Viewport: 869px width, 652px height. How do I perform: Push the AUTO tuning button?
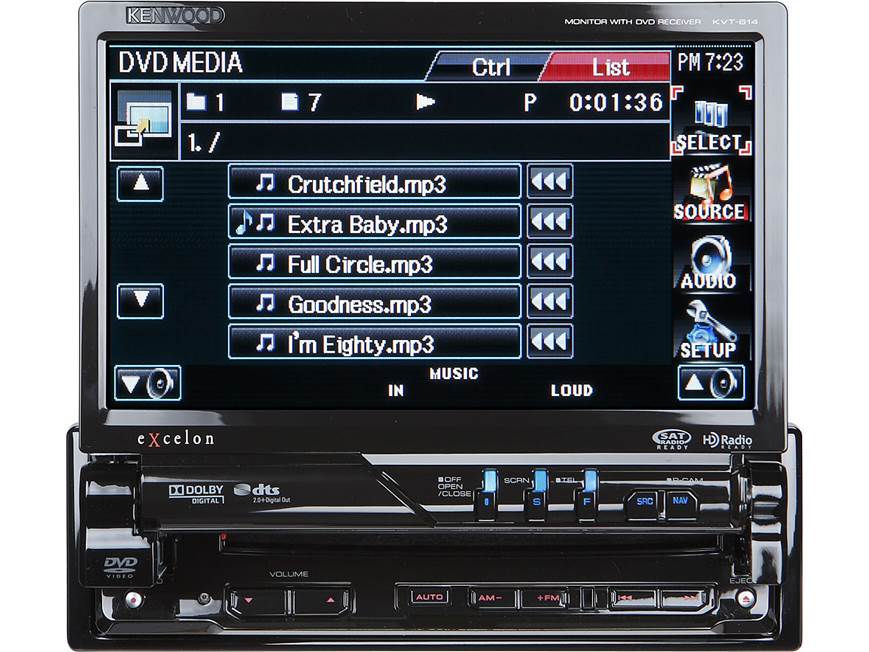430,597
